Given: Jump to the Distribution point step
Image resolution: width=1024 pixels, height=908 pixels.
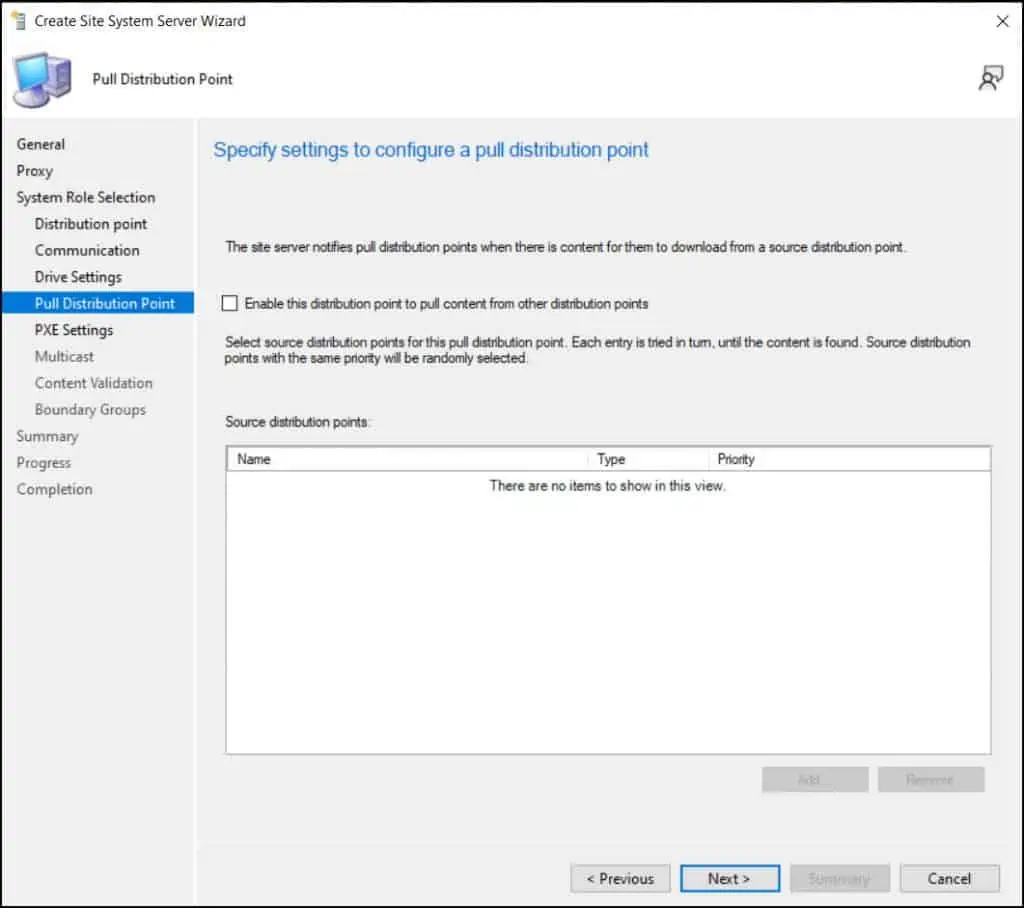Looking at the screenshot, I should click(x=91, y=224).
